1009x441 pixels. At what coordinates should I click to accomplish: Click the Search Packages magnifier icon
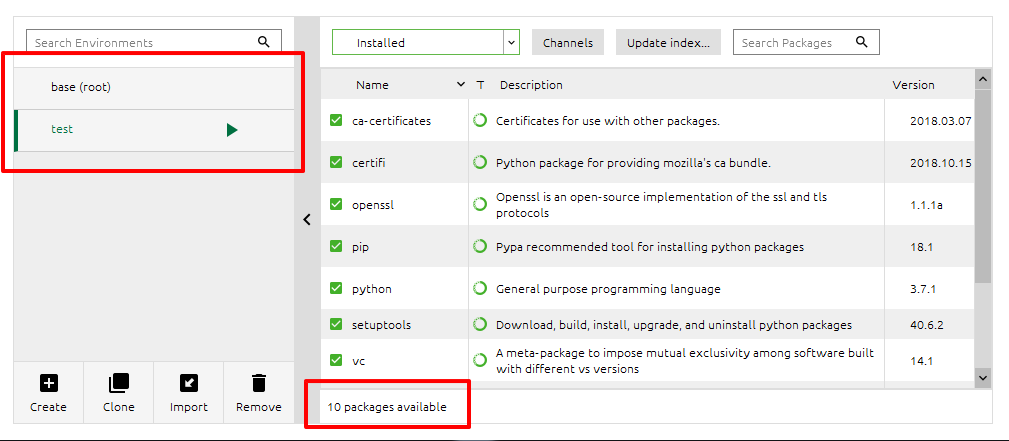tap(862, 42)
